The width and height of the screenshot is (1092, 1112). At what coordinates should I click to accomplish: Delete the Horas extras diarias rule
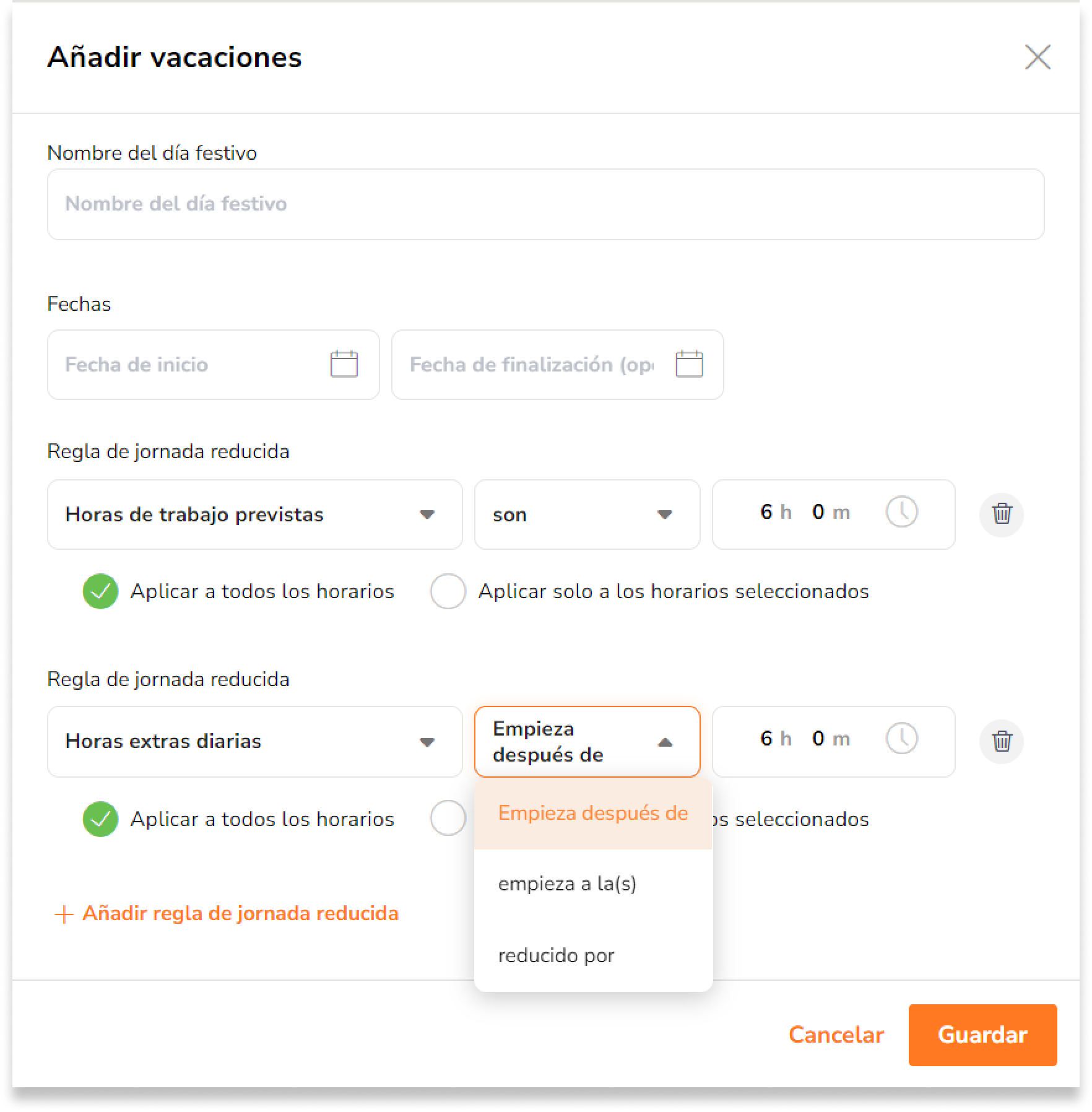click(x=1001, y=741)
